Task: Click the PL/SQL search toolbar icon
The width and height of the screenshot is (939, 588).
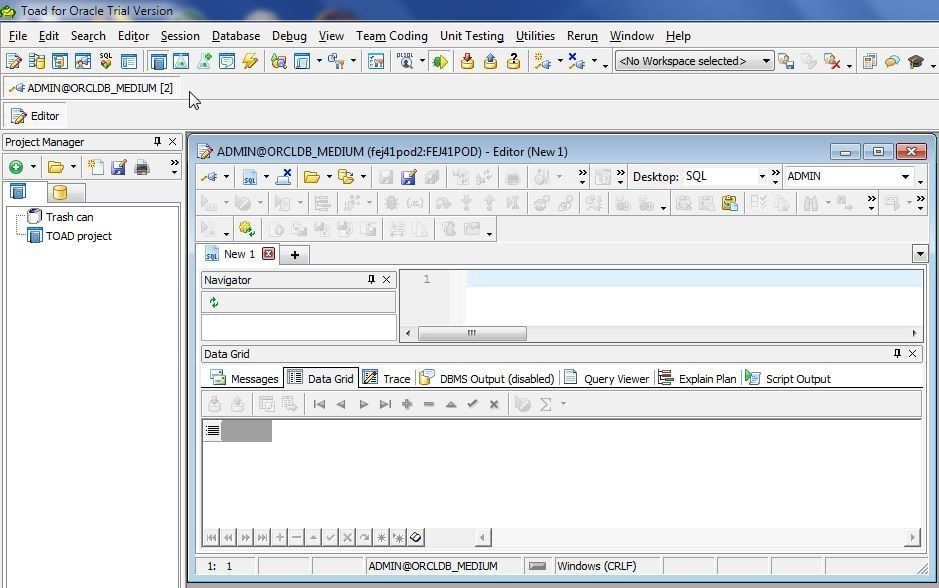Action: coord(405,61)
